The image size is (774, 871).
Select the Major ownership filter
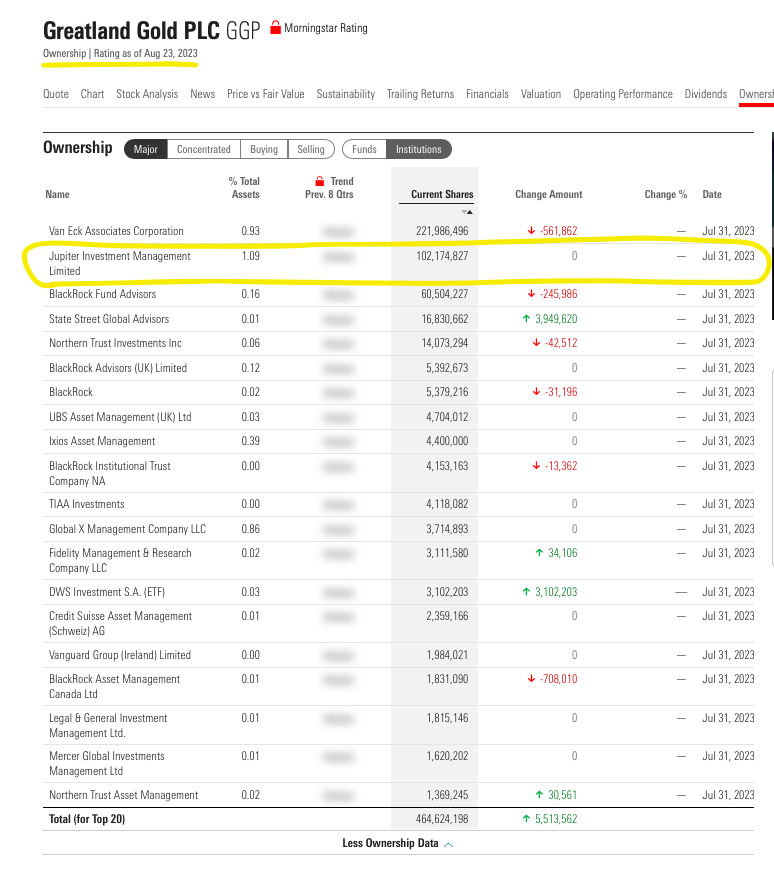[x=146, y=149]
